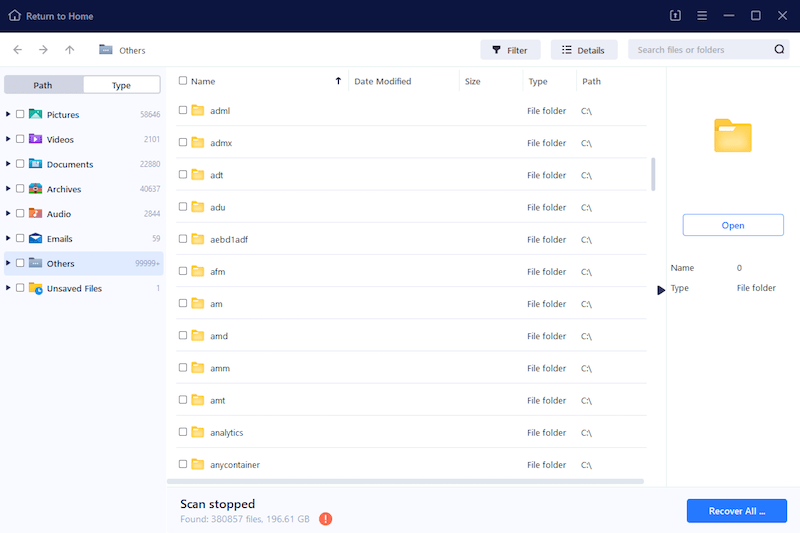This screenshot has height=533, width=800.
Task: Click the Open button in preview panel
Action: (x=732, y=226)
